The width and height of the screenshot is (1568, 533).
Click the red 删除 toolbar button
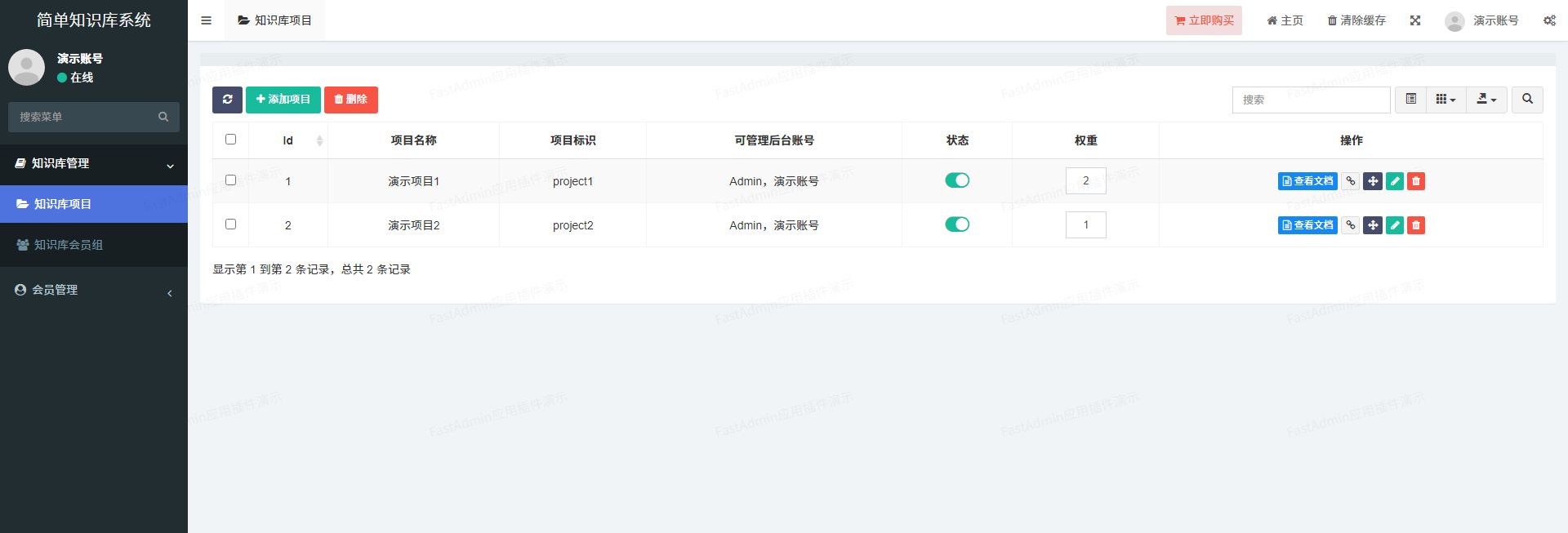click(x=351, y=100)
